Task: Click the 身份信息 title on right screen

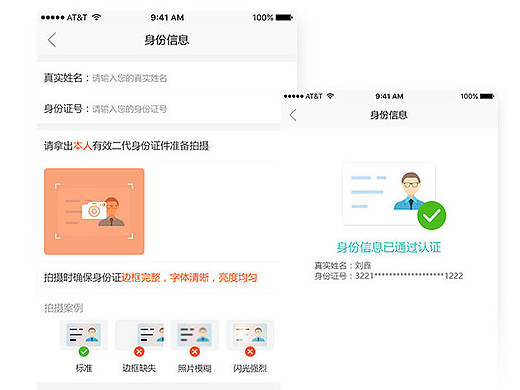Action: 389,115
